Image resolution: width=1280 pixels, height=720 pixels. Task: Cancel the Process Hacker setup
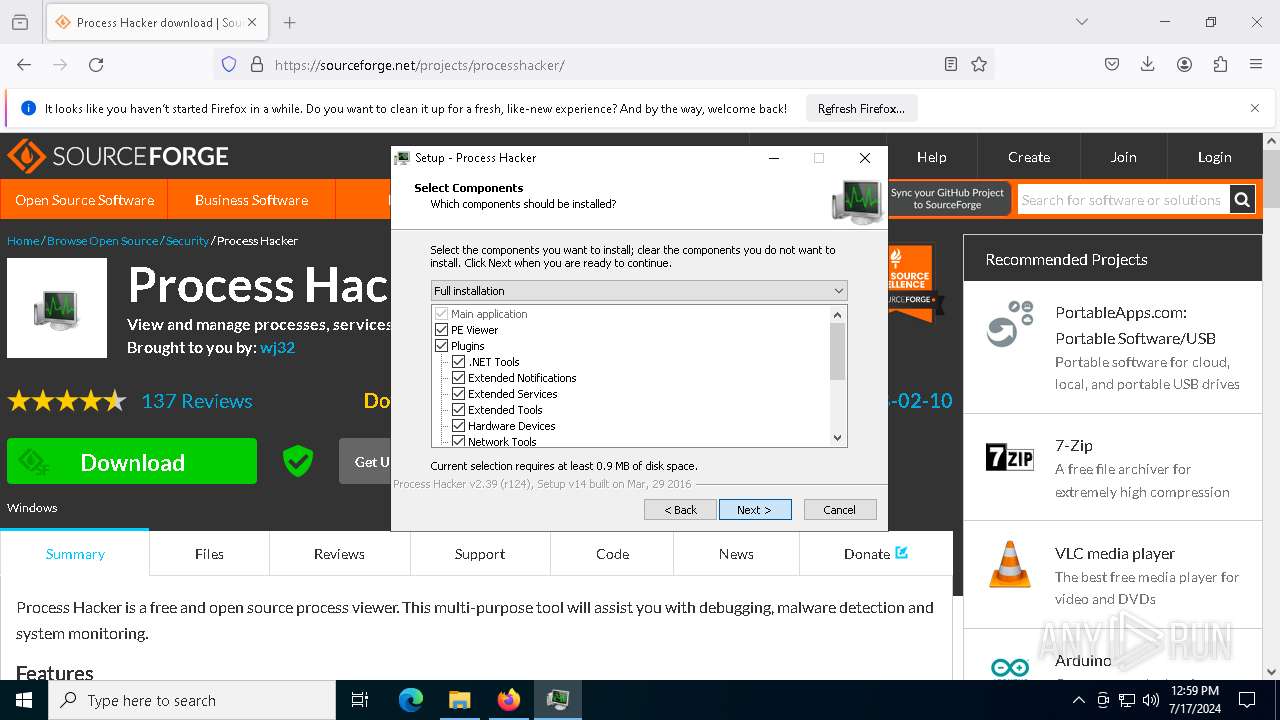840,509
